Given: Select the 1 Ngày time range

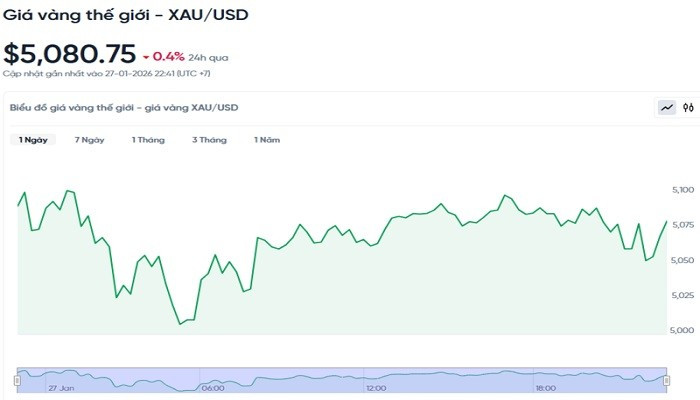Looking at the screenshot, I should point(33,140).
